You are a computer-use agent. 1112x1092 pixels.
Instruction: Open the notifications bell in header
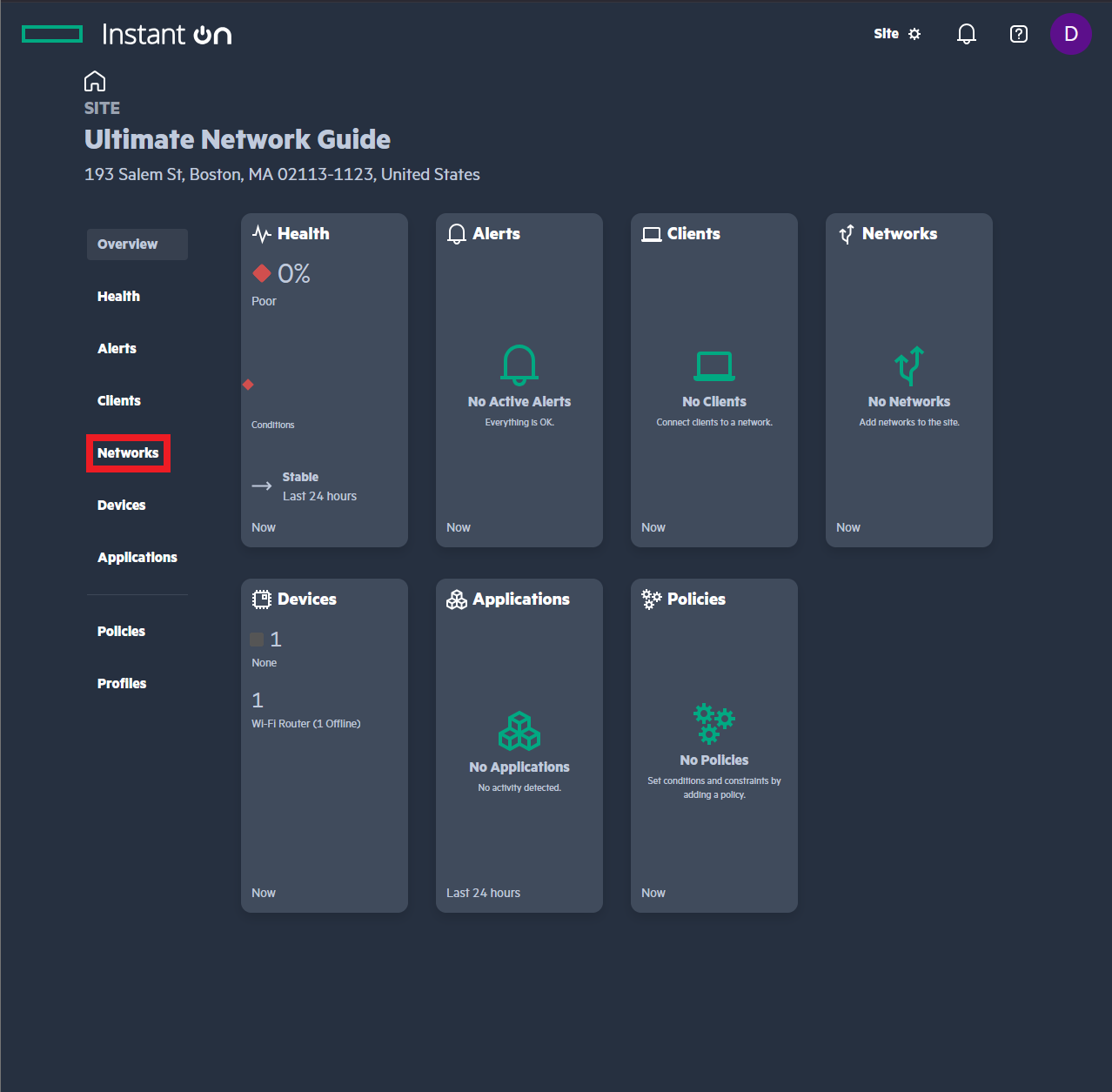click(x=967, y=34)
